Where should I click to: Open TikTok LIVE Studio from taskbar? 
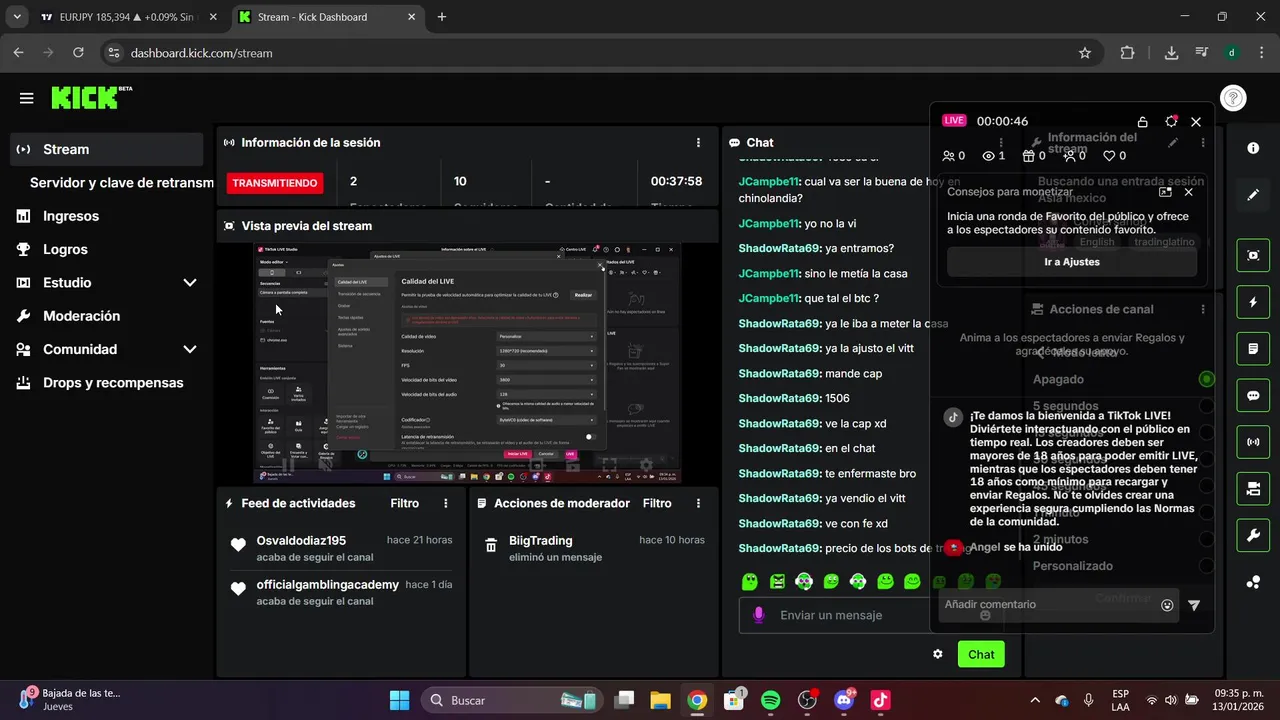click(x=881, y=700)
